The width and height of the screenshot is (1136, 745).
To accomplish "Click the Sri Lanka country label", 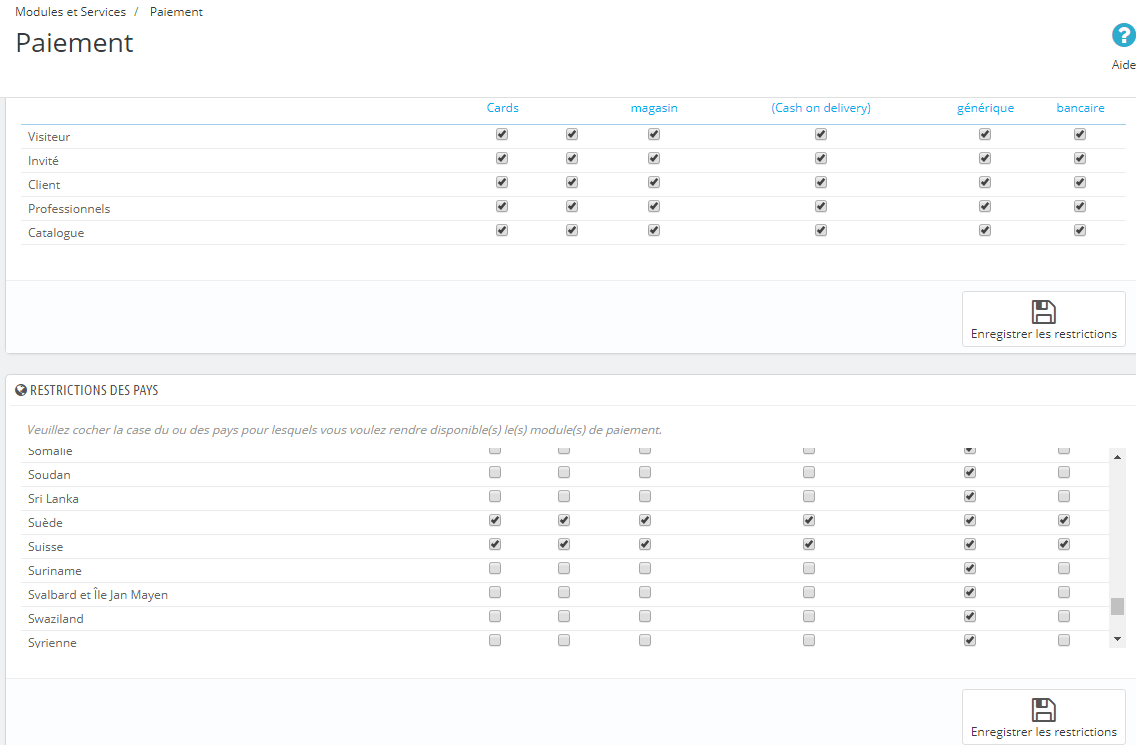I will click(x=53, y=499).
